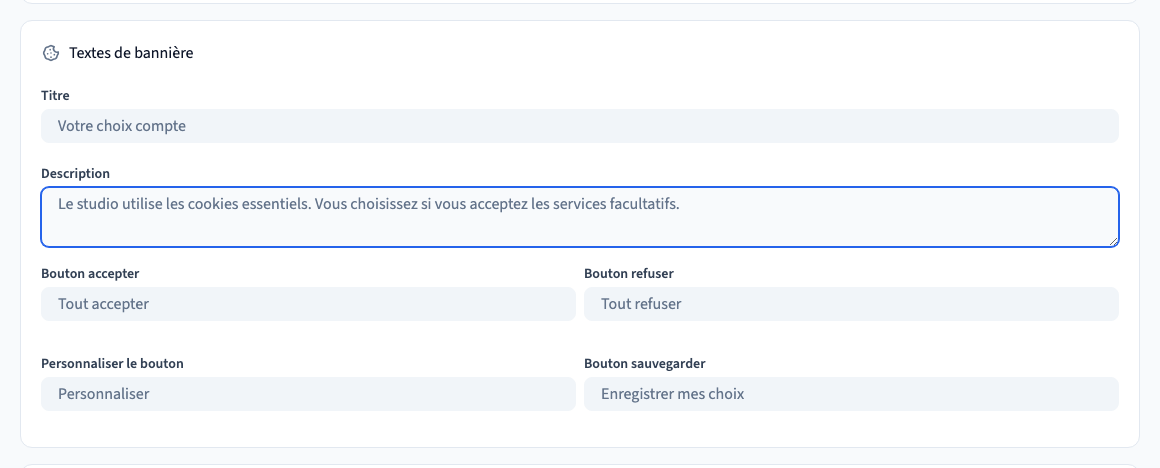The image size is (1160, 468).
Task: Click the Bouton refuser input field
Action: pyautogui.click(x=852, y=304)
